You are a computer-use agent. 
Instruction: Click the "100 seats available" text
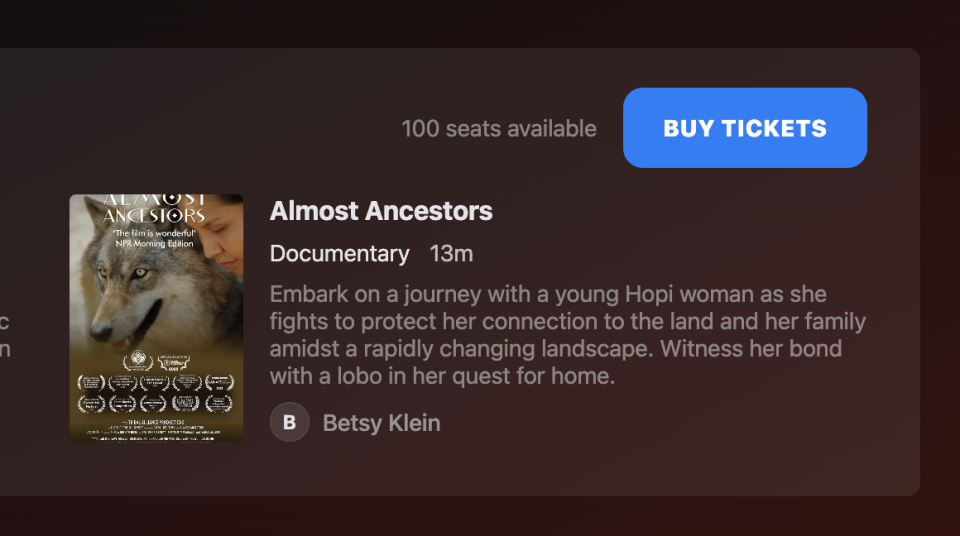(498, 129)
